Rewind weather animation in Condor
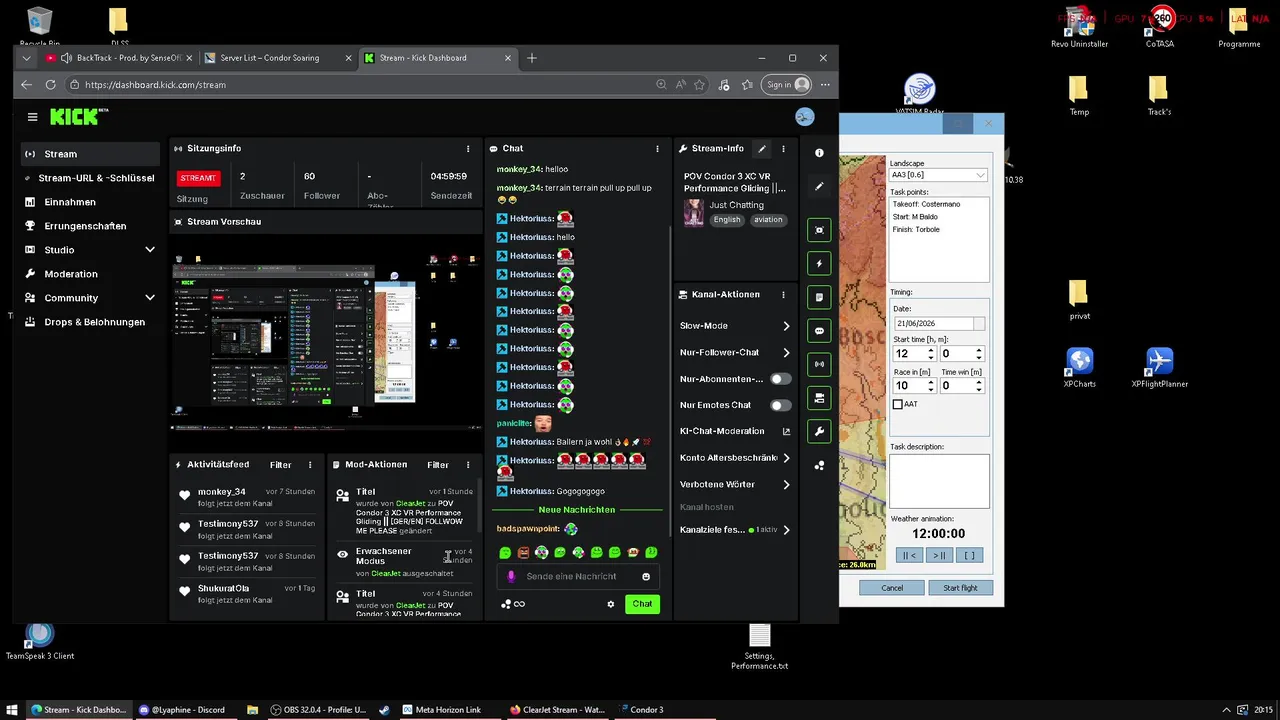This screenshot has width=1280, height=720. click(x=909, y=555)
